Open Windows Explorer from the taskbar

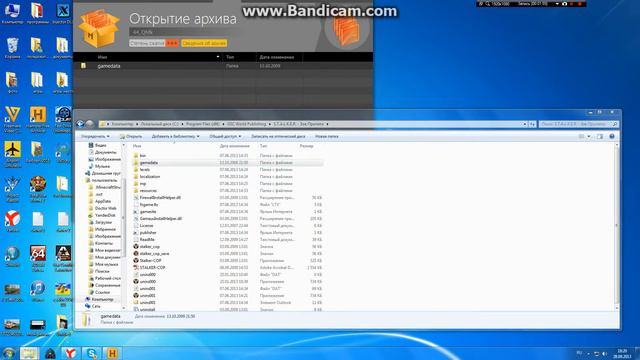click(29, 353)
